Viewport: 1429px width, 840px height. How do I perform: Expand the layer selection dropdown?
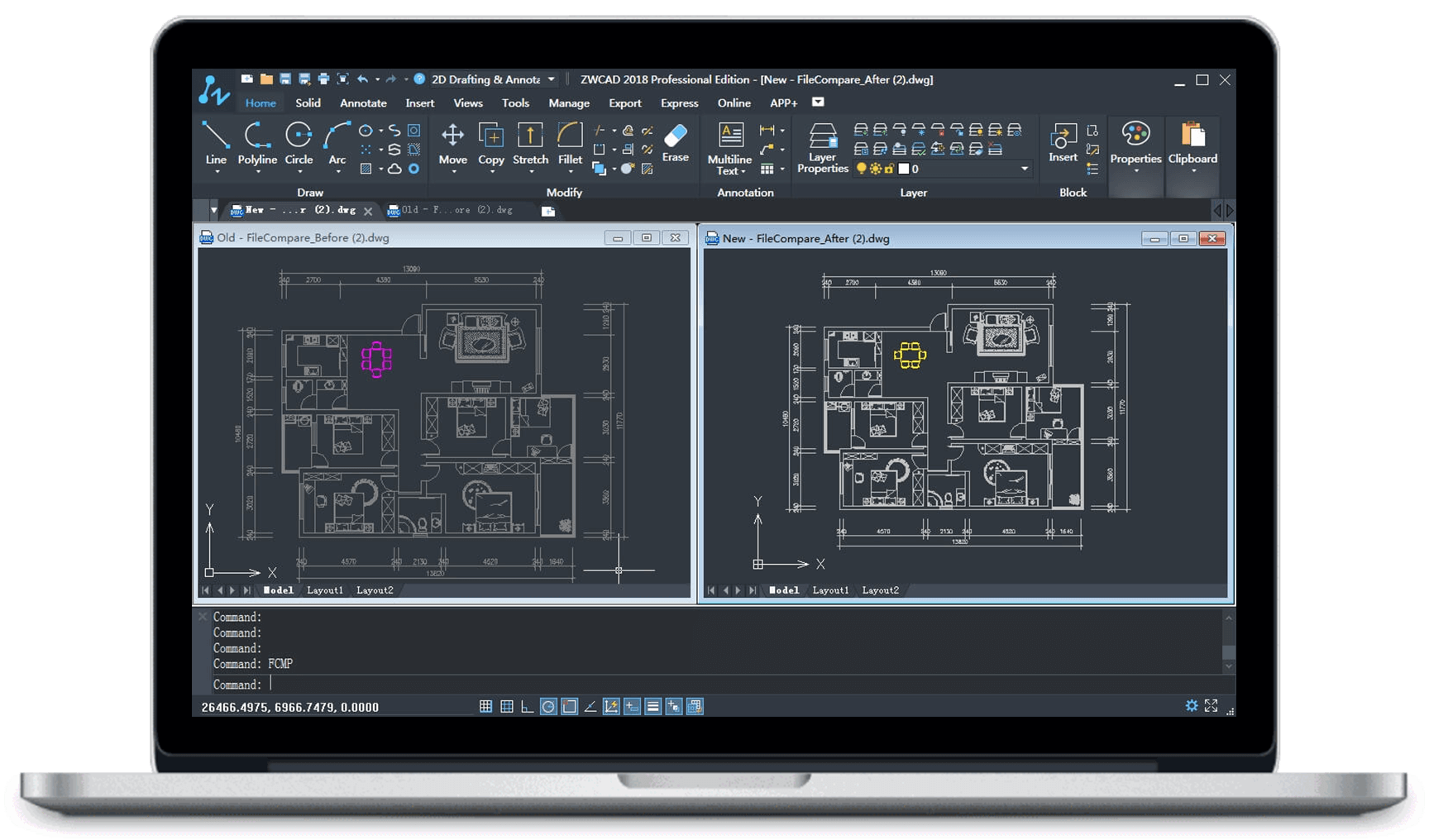(1025, 169)
